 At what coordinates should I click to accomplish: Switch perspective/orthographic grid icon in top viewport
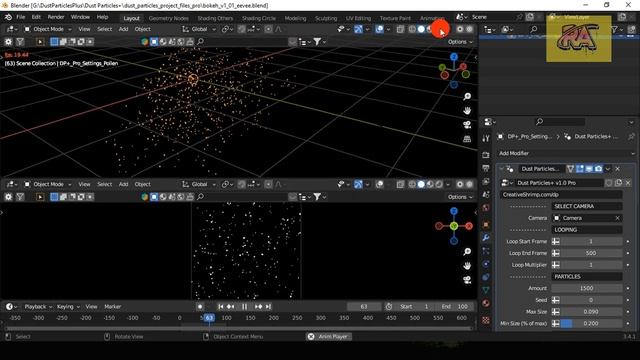pyautogui.click(x=467, y=139)
